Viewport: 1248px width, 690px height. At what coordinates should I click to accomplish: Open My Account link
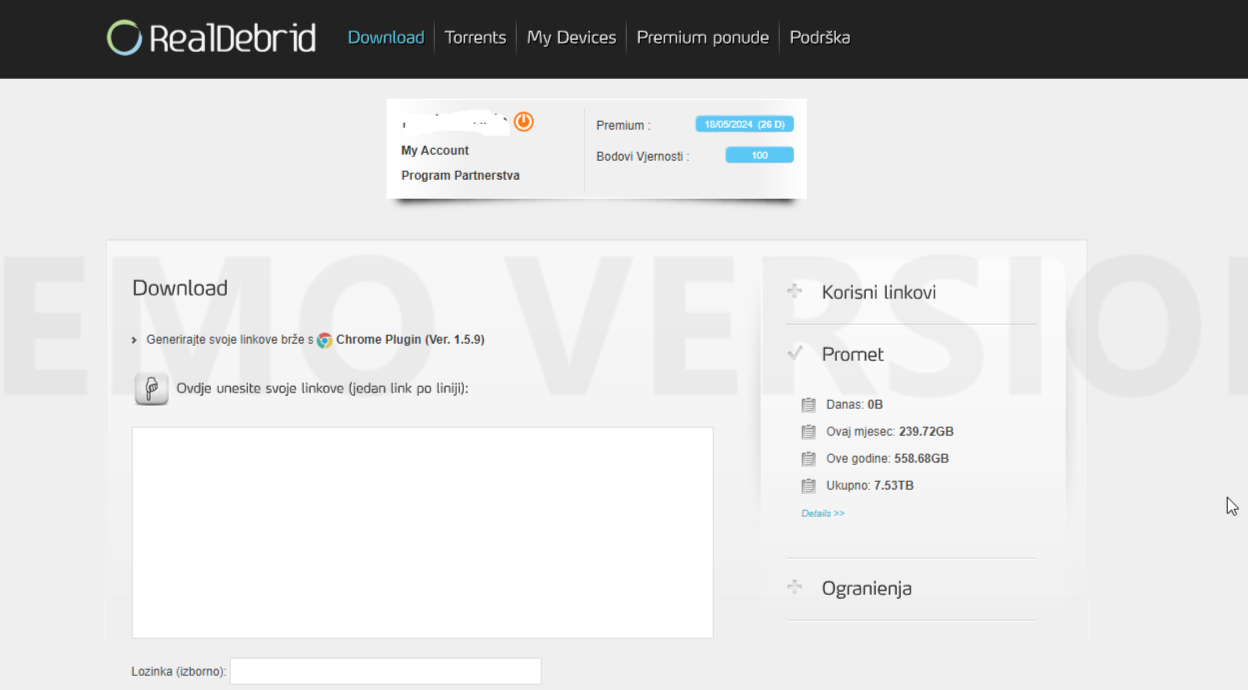435,151
